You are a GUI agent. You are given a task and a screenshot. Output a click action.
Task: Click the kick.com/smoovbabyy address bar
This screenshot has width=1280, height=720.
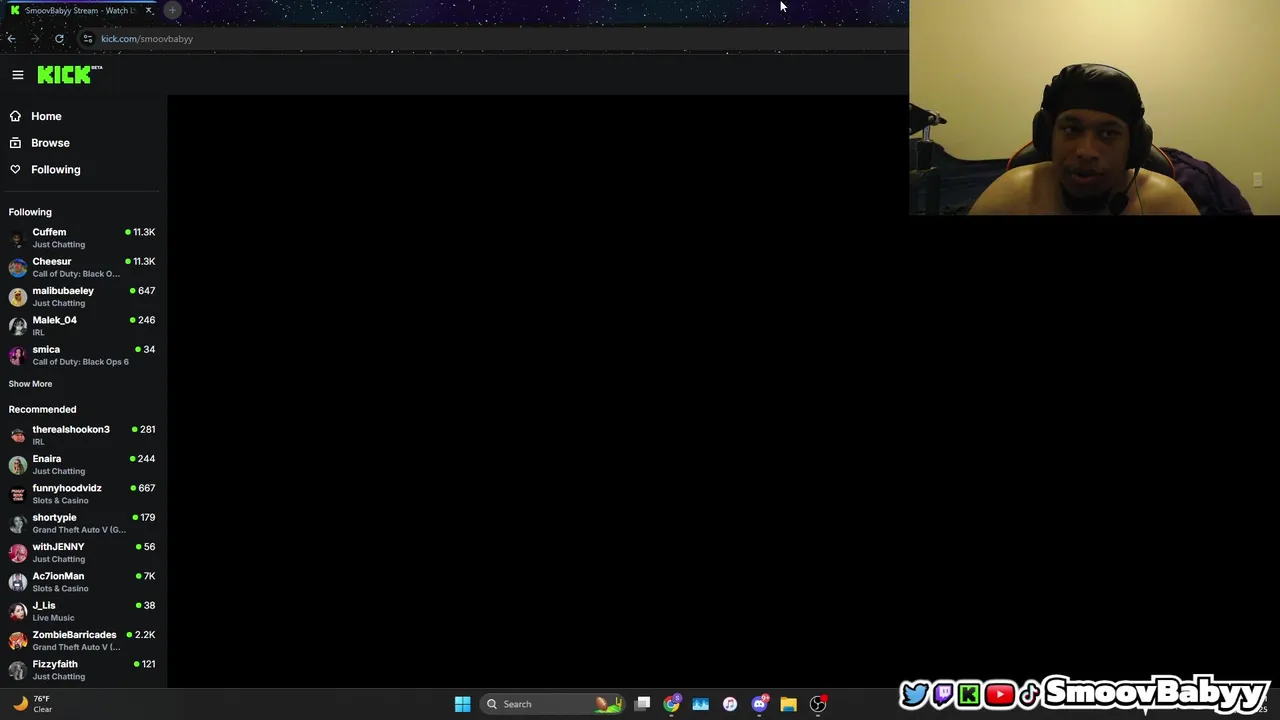[490, 39]
